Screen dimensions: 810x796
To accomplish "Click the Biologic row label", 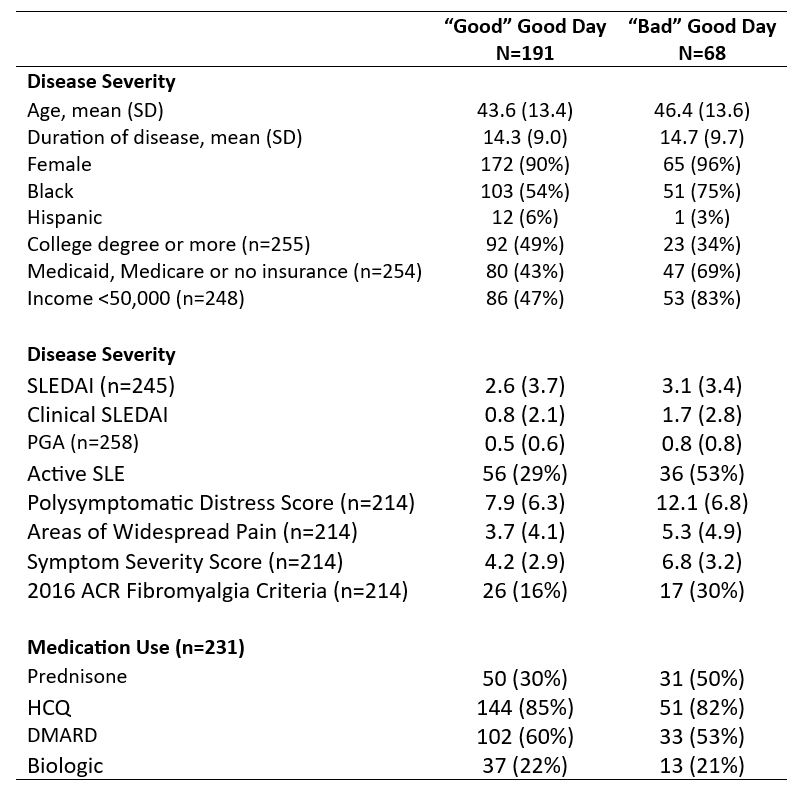I will [x=65, y=766].
